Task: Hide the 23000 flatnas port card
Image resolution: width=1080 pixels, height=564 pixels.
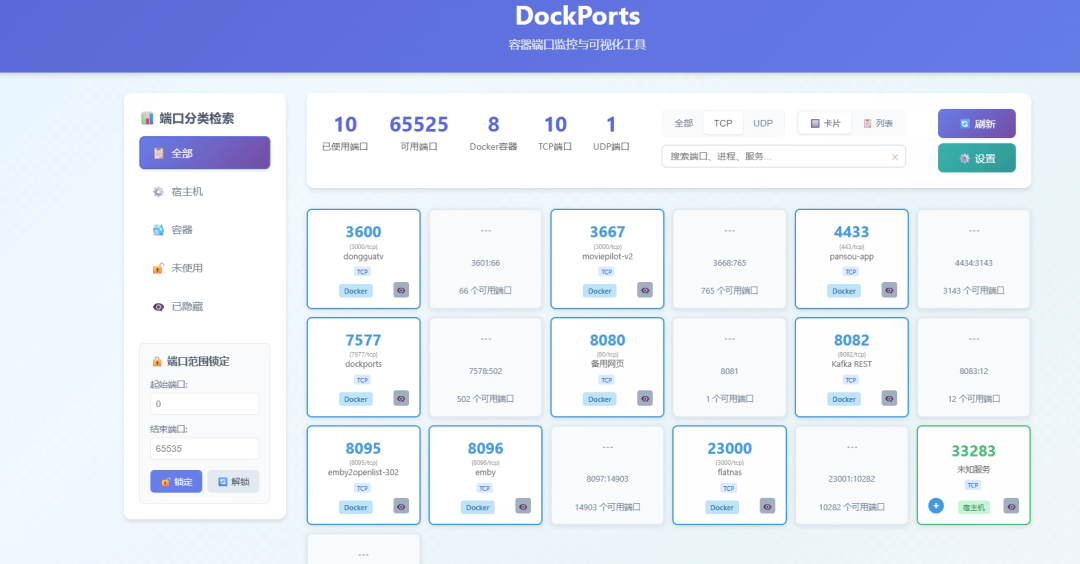Action: pyautogui.click(x=767, y=506)
